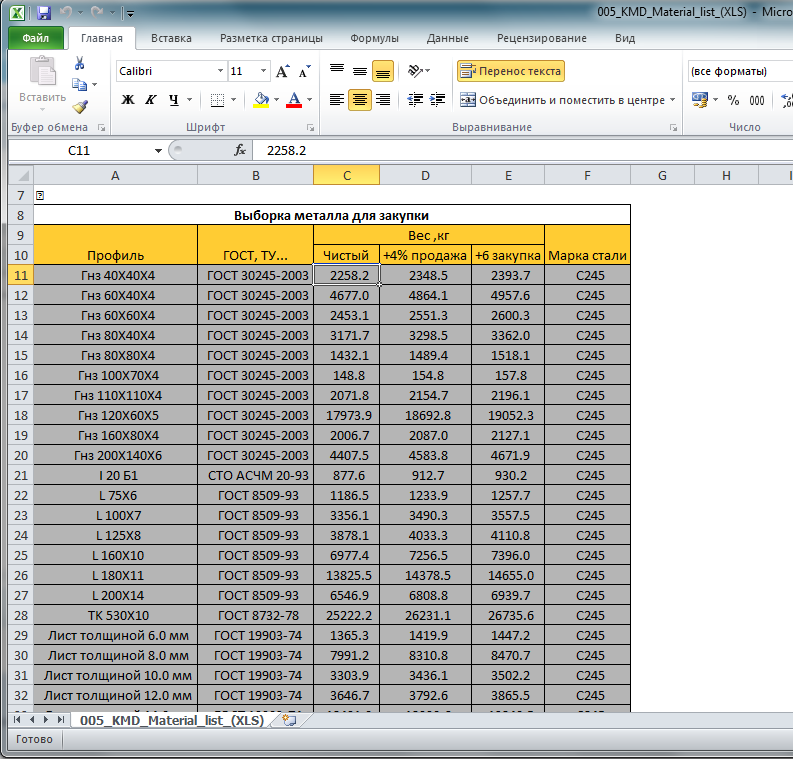Click the Save icon in quick access toolbar
793x759 pixels.
point(43,13)
